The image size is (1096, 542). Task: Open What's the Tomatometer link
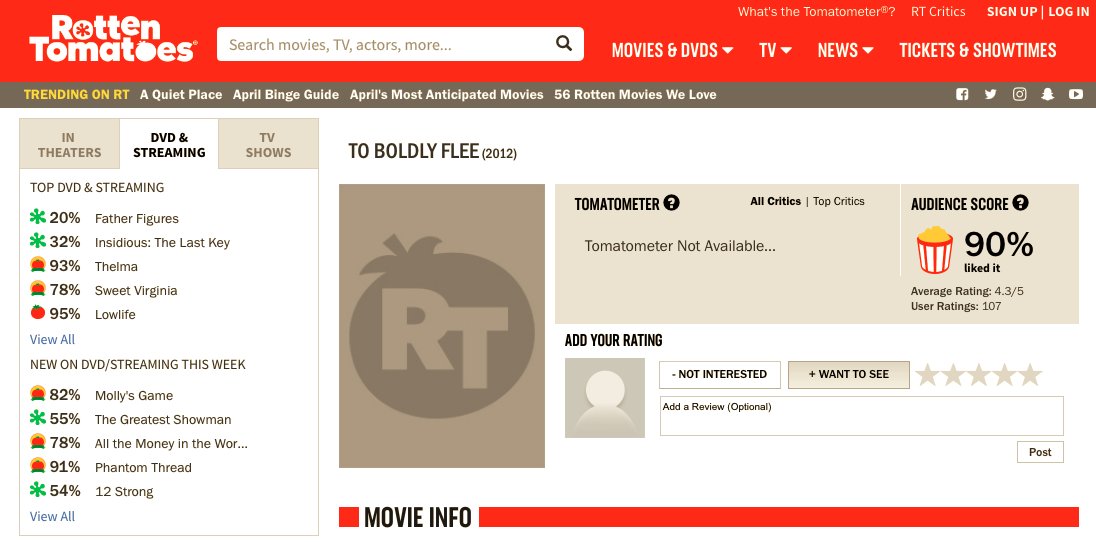[x=816, y=12]
